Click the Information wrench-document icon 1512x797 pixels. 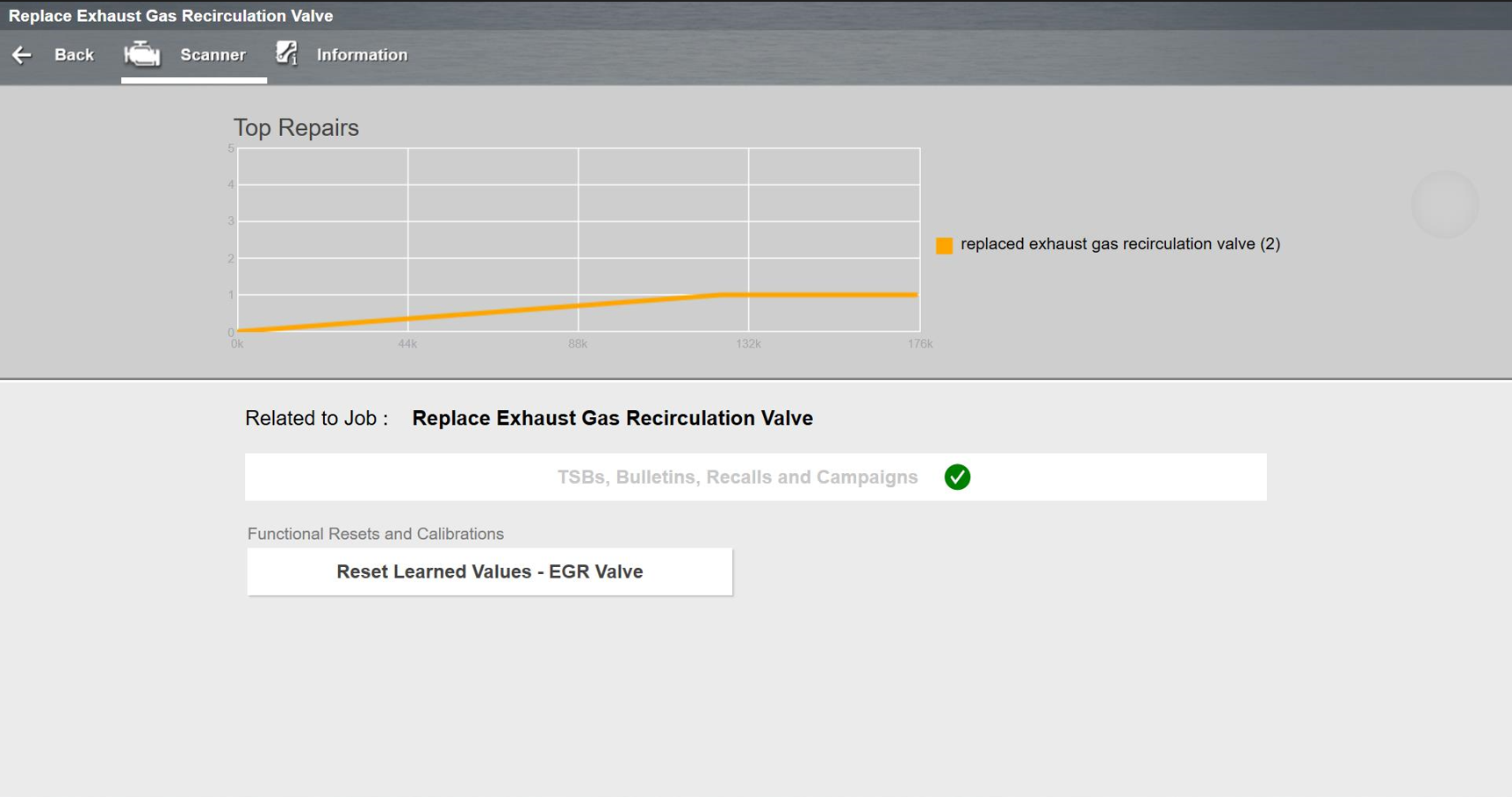pyautogui.click(x=287, y=54)
